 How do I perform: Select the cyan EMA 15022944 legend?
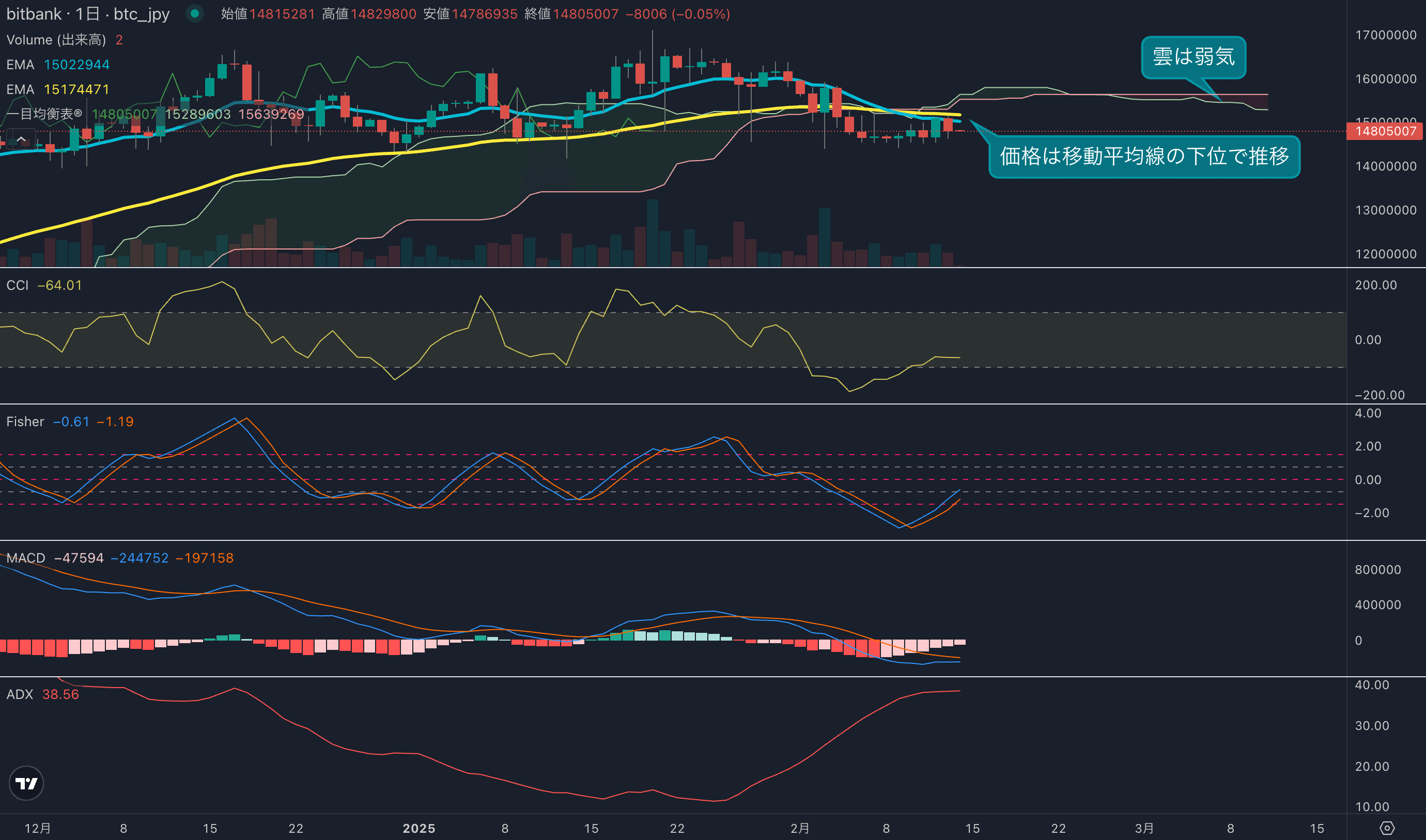tap(58, 65)
